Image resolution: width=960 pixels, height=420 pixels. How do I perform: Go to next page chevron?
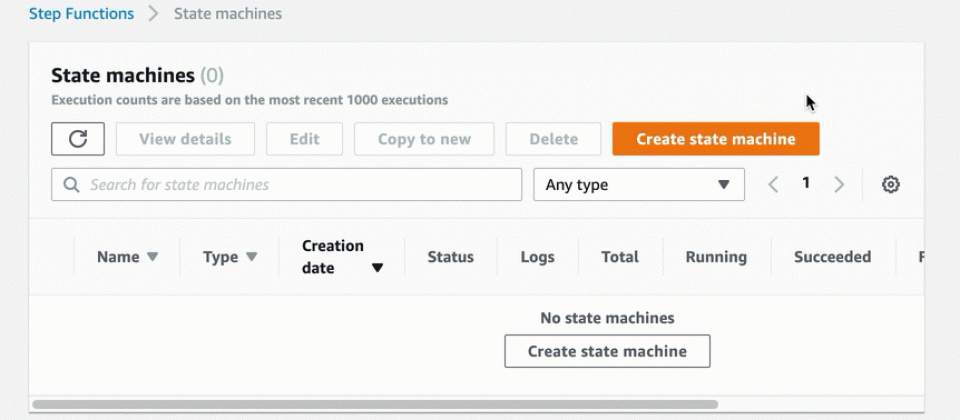point(839,185)
